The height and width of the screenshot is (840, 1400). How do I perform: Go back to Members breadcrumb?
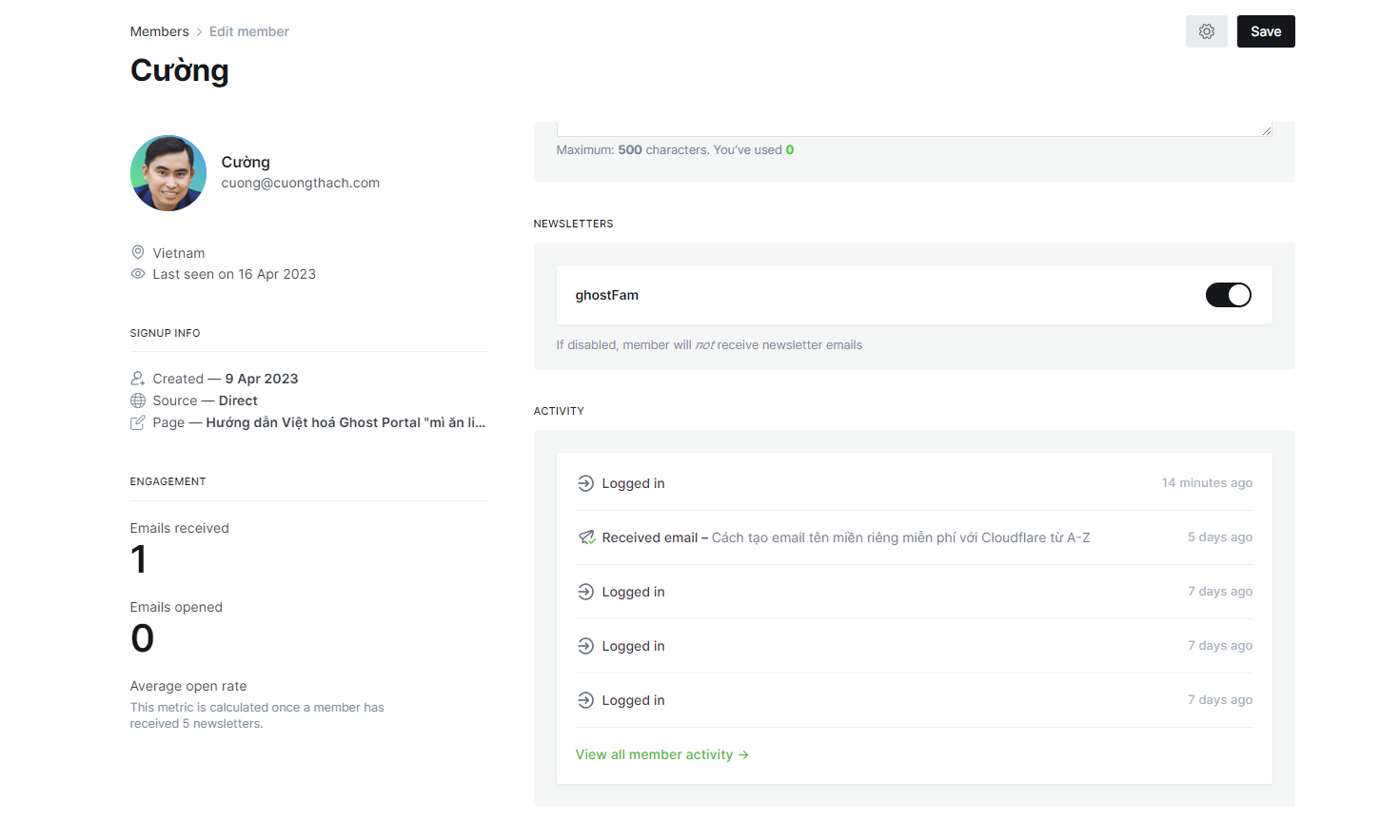pos(159,31)
